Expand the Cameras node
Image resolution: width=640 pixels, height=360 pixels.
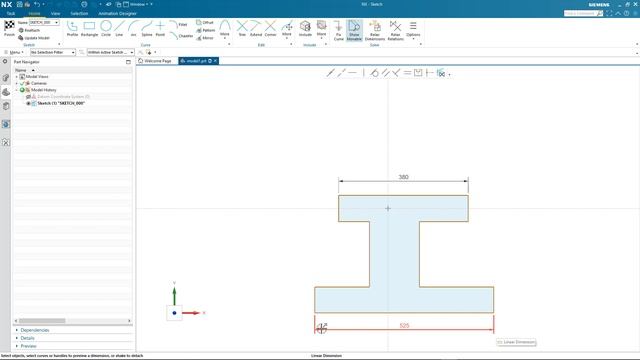[x=17, y=83]
